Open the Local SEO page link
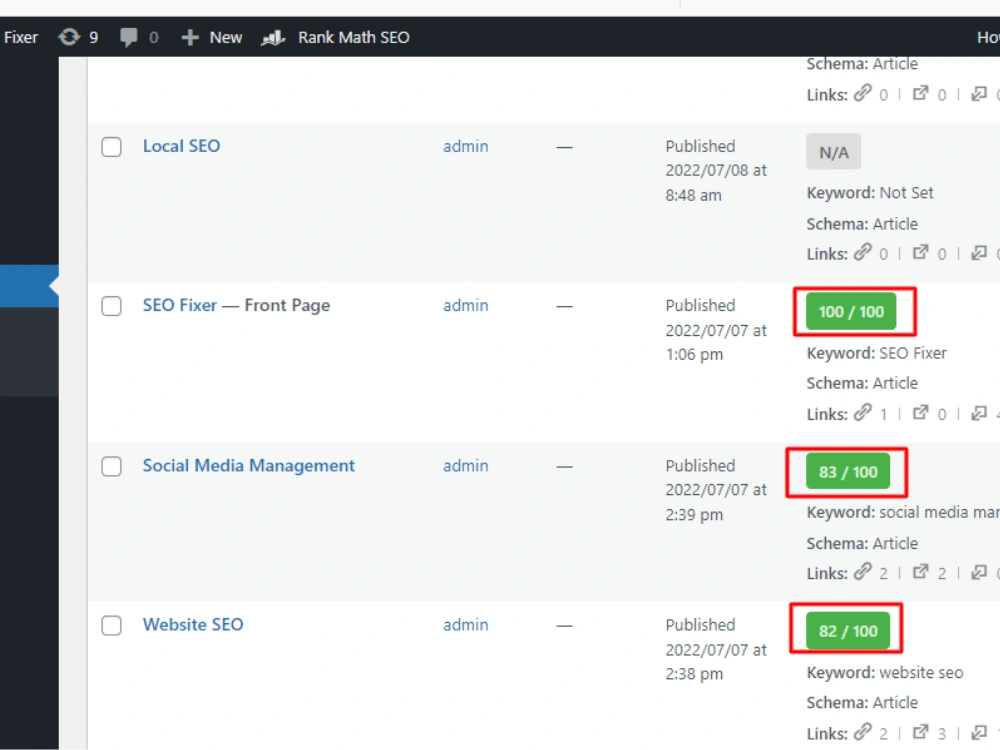 coord(181,146)
